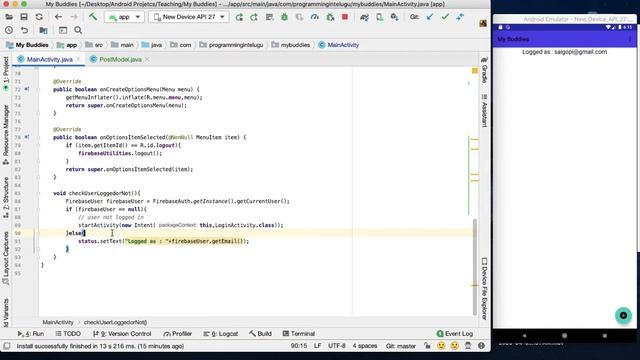The image size is (640, 360).
Task: Click the Open folder toolbar icon
Action: [x=9, y=17]
